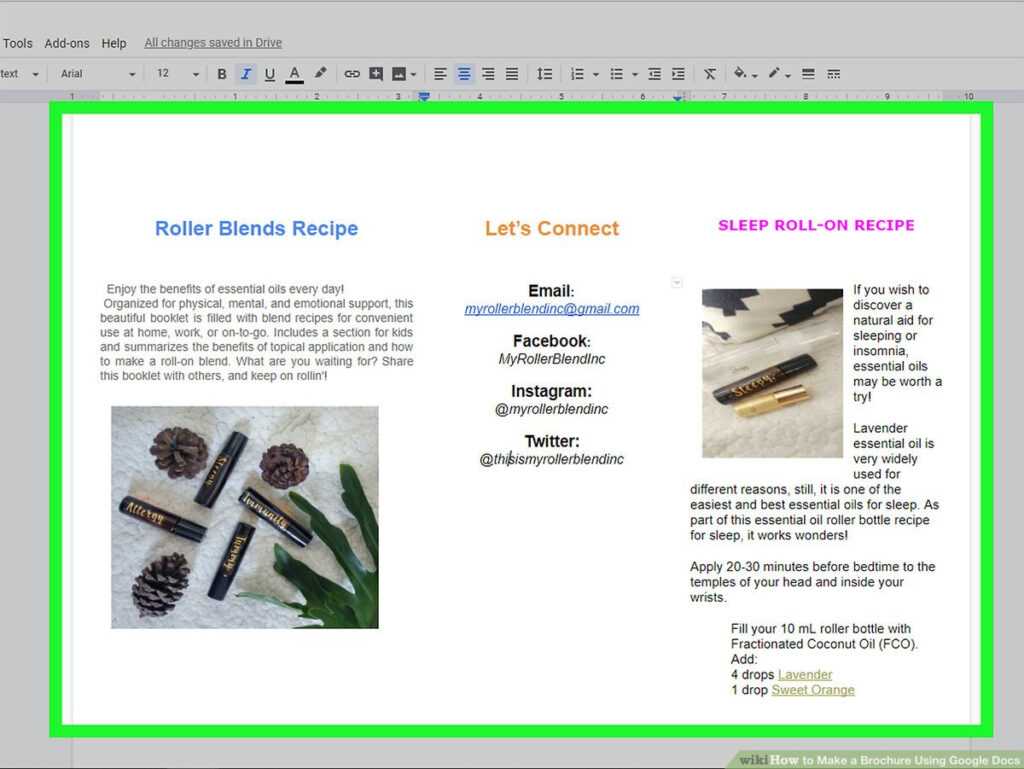Toggle underline formatting
The image size is (1024, 769).
pyautogui.click(x=269, y=74)
